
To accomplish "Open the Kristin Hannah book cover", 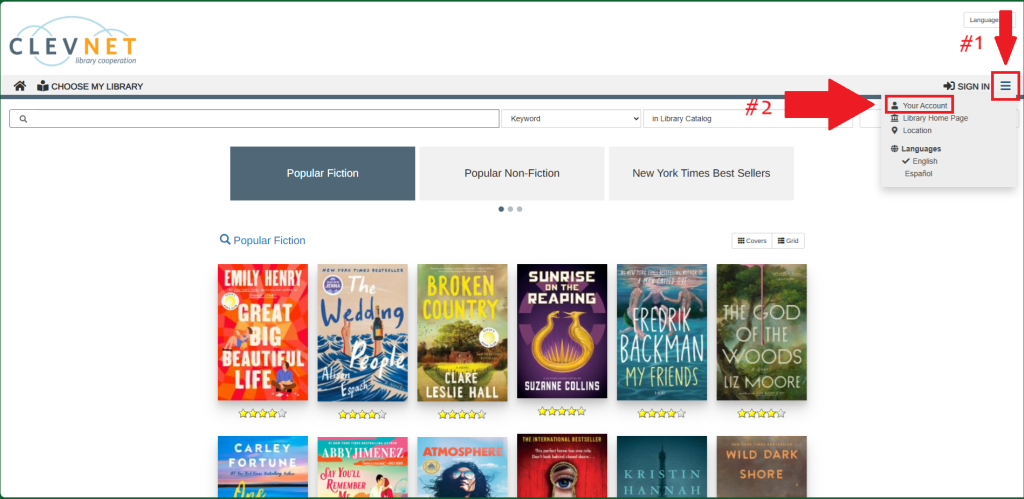I will click(662, 467).
